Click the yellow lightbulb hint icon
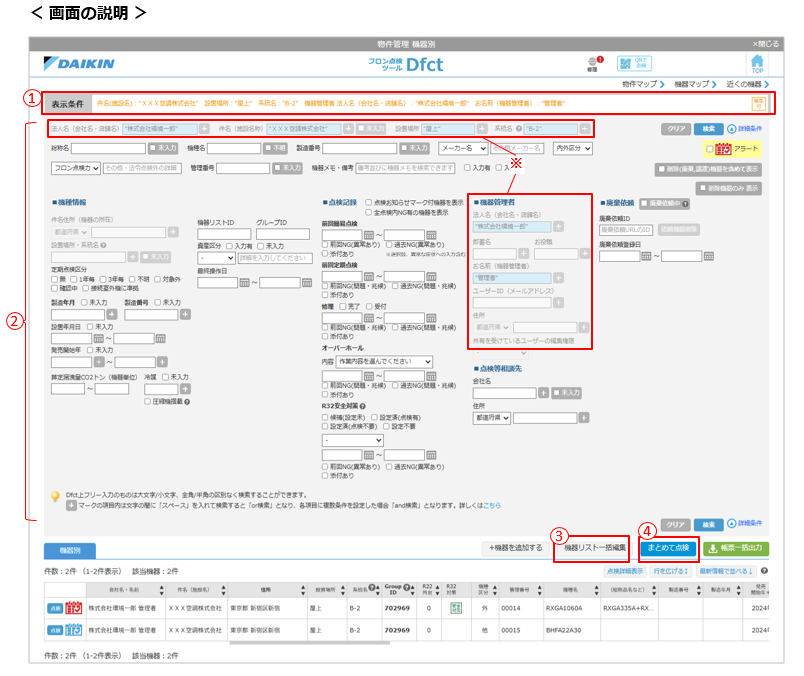 [56, 495]
